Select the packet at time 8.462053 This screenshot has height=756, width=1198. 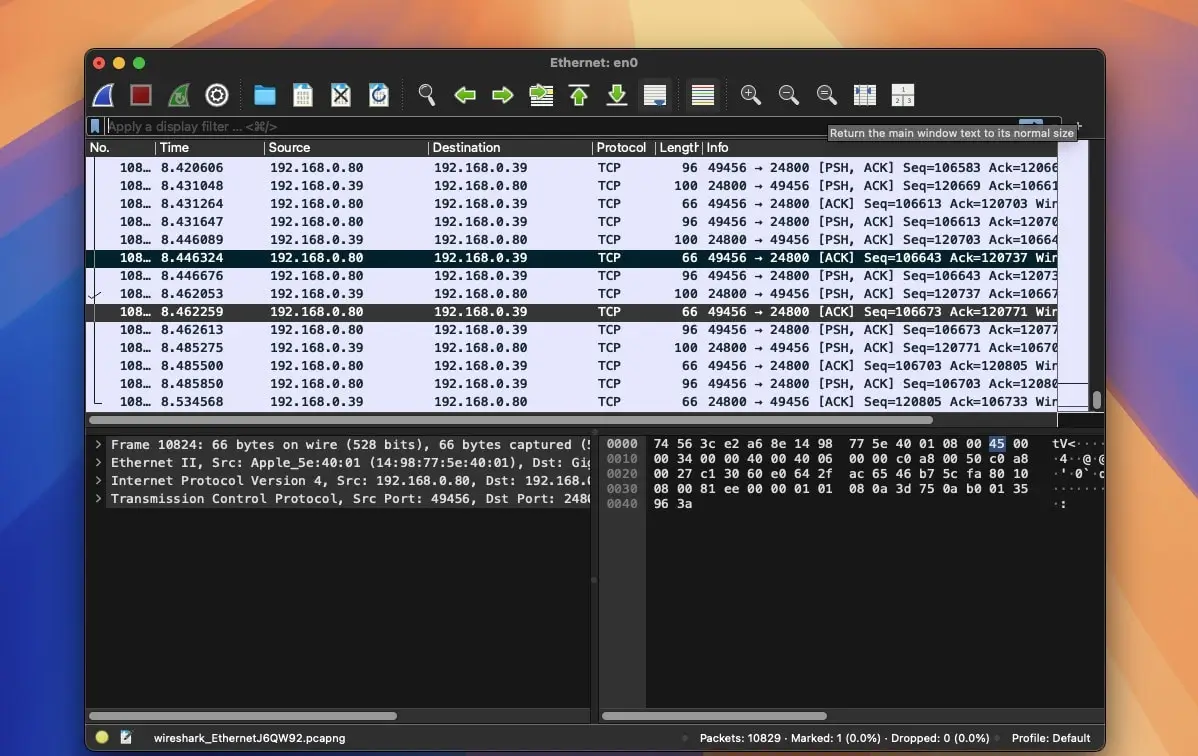point(572,294)
